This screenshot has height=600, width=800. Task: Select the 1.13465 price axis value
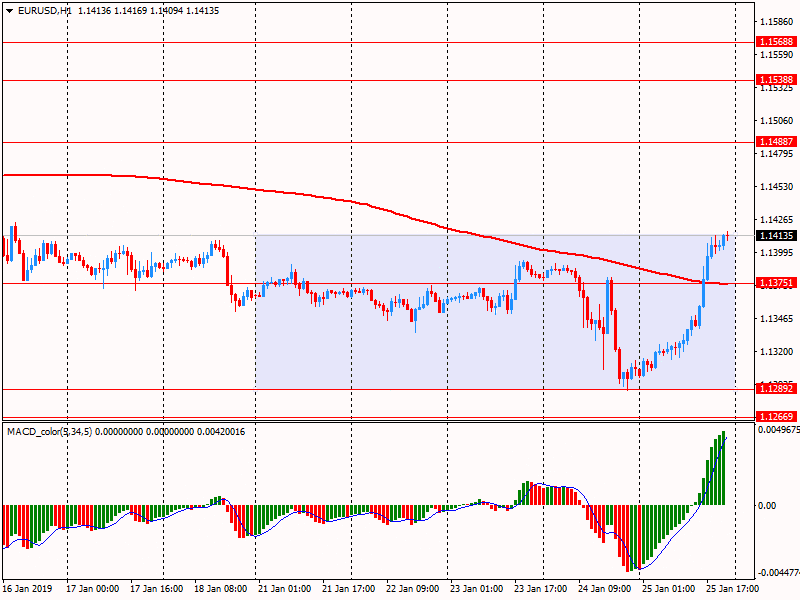777,319
